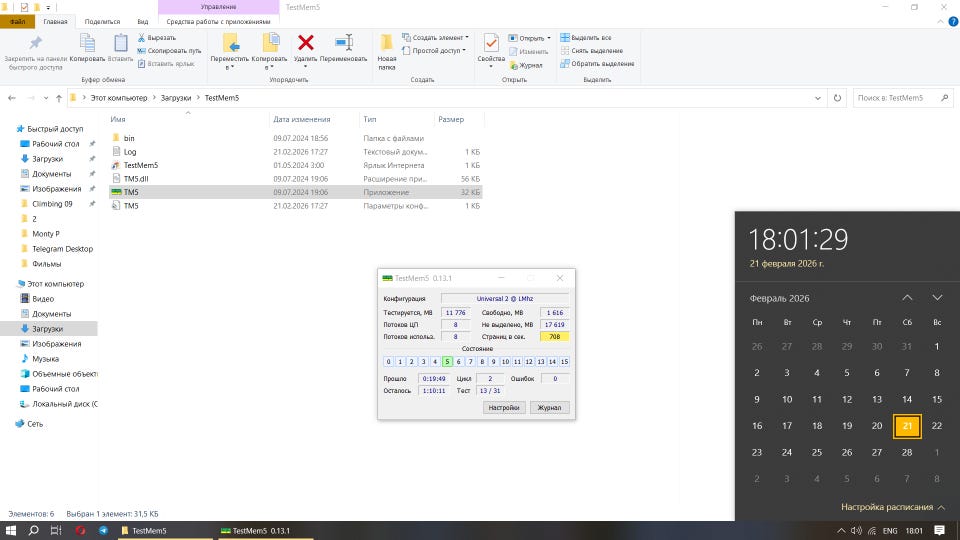Image resolution: width=960 pixels, height=540 pixels.
Task: Select Сеть in navigation pane
Action: pyautogui.click(x=35, y=424)
